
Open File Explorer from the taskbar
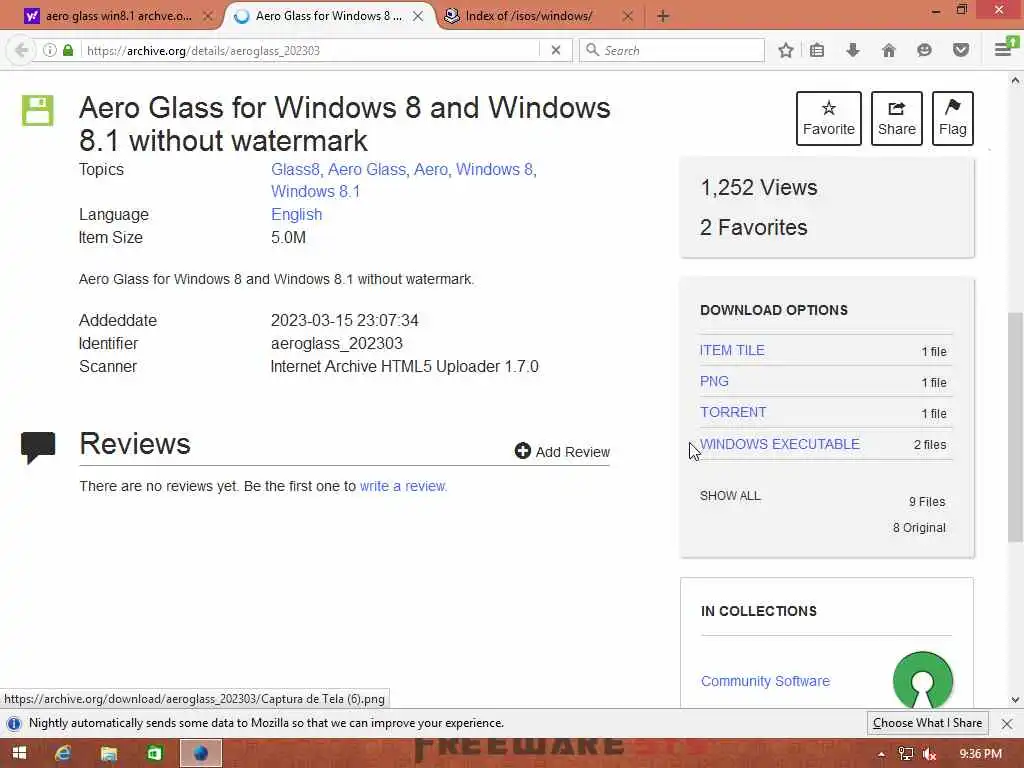[x=108, y=753]
